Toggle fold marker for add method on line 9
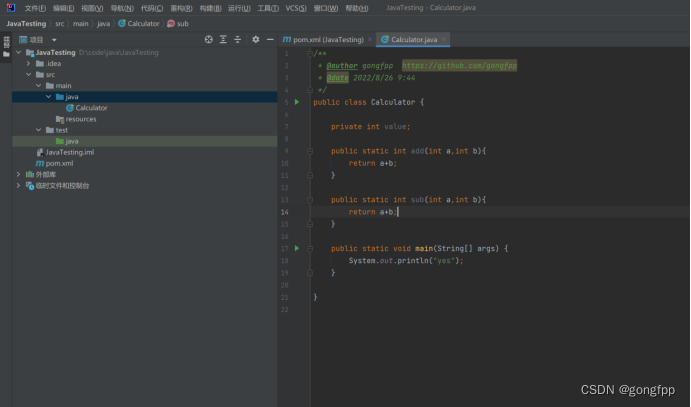691x407 pixels. [310, 151]
